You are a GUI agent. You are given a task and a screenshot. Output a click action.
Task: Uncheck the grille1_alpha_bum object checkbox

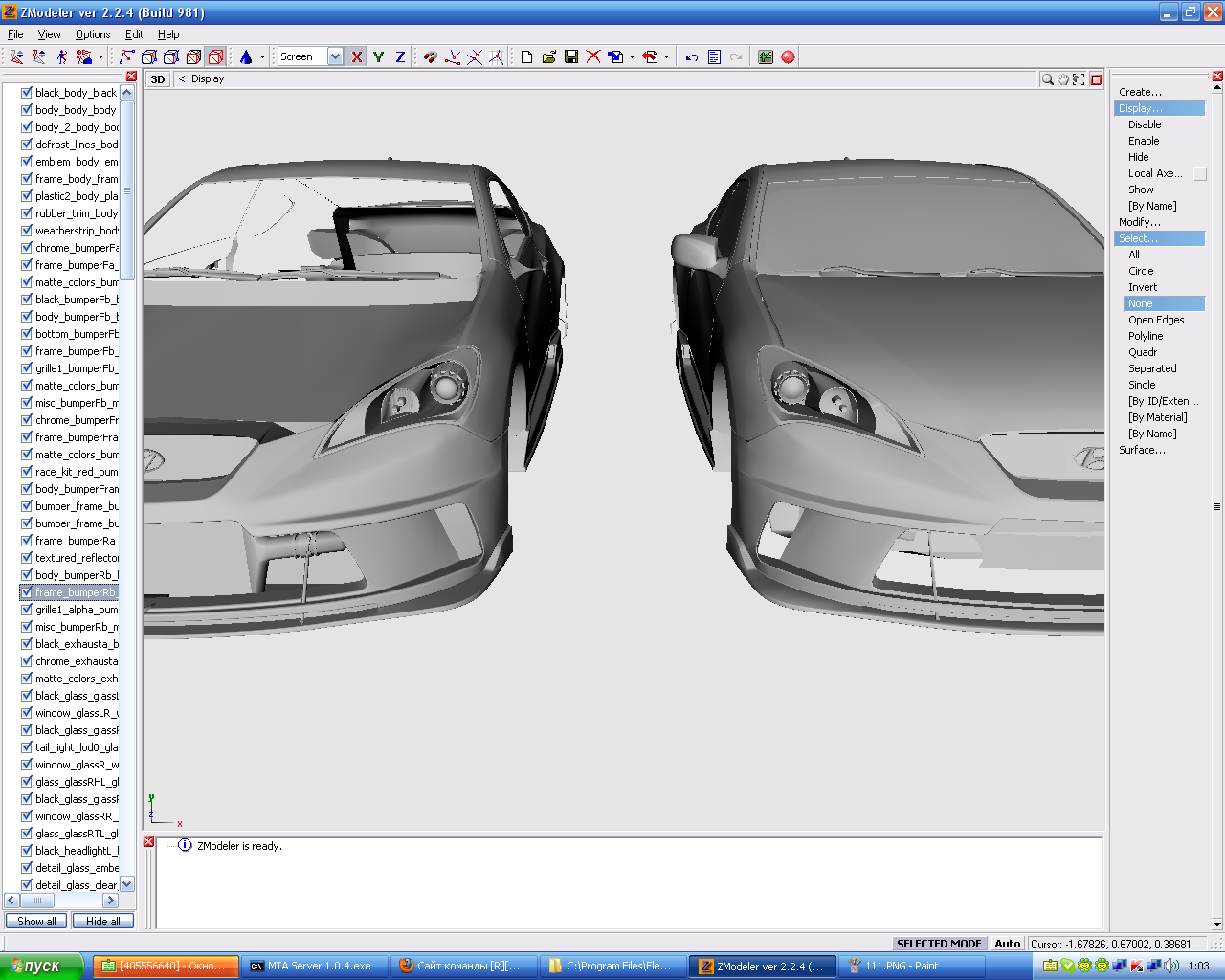tap(27, 610)
